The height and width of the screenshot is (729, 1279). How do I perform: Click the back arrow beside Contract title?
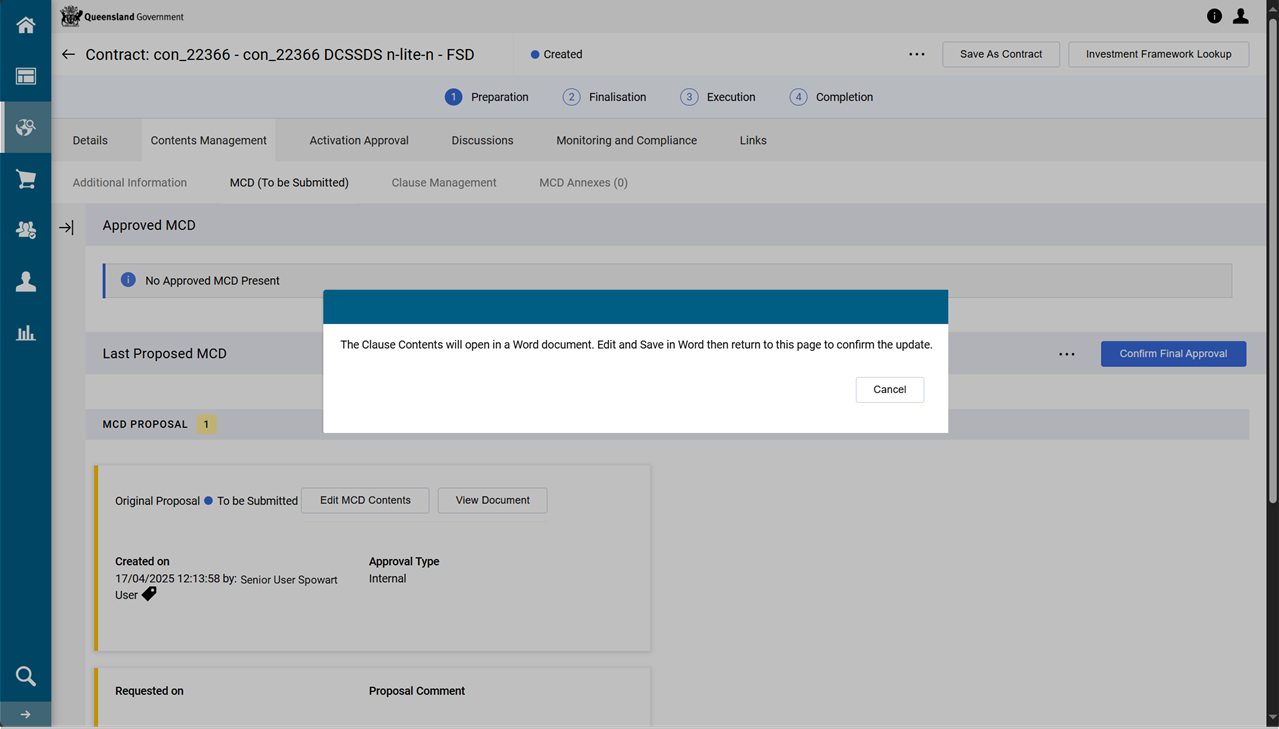coord(68,55)
